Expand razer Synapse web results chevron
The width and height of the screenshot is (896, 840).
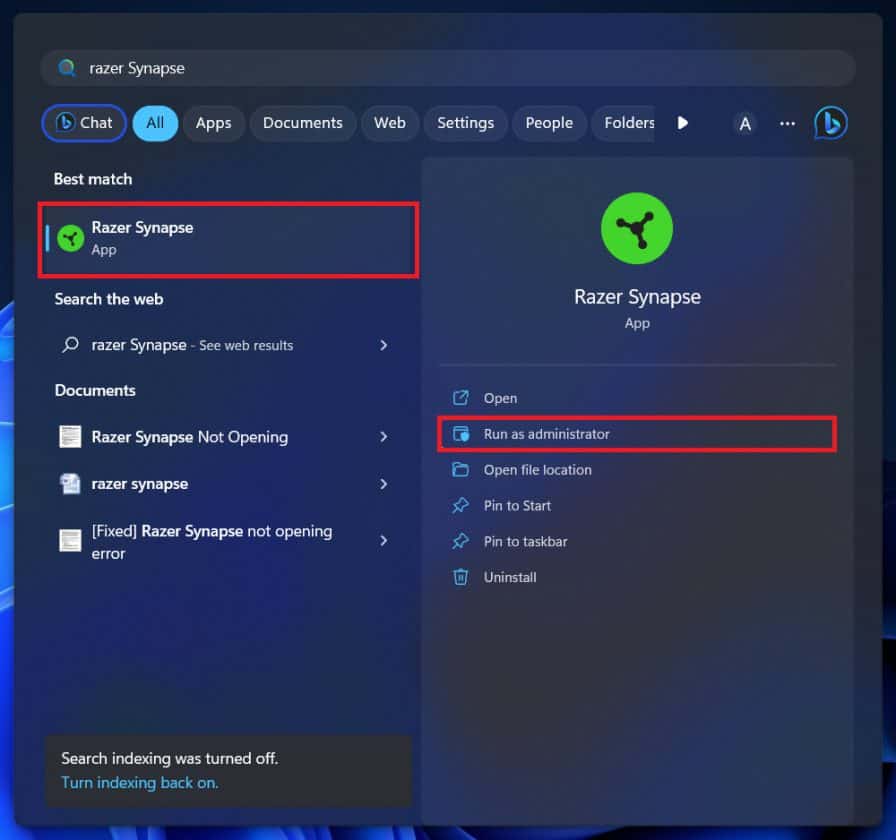click(x=383, y=345)
